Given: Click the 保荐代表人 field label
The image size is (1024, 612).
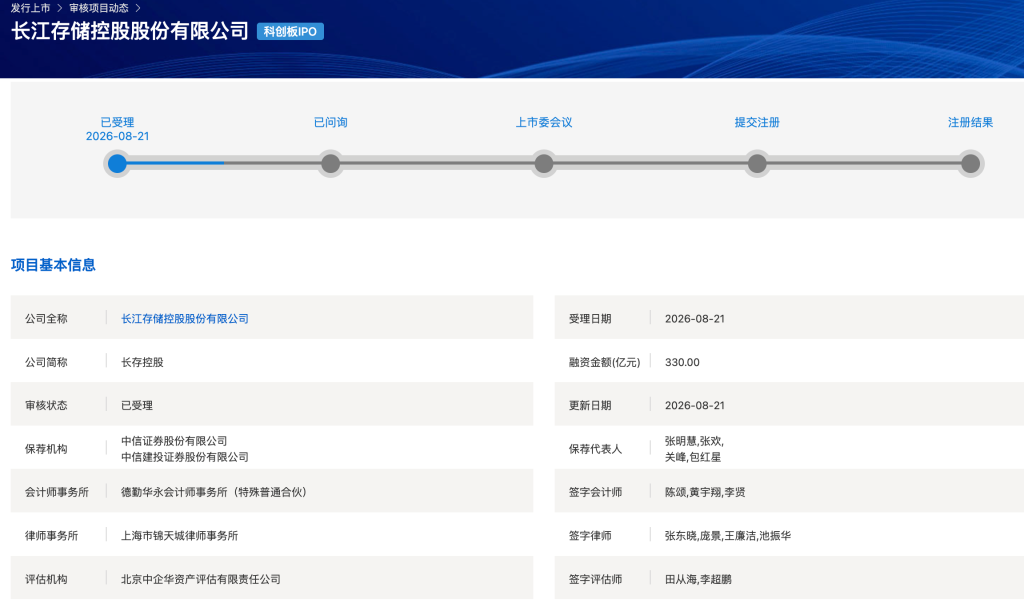Looking at the screenshot, I should point(595,449).
